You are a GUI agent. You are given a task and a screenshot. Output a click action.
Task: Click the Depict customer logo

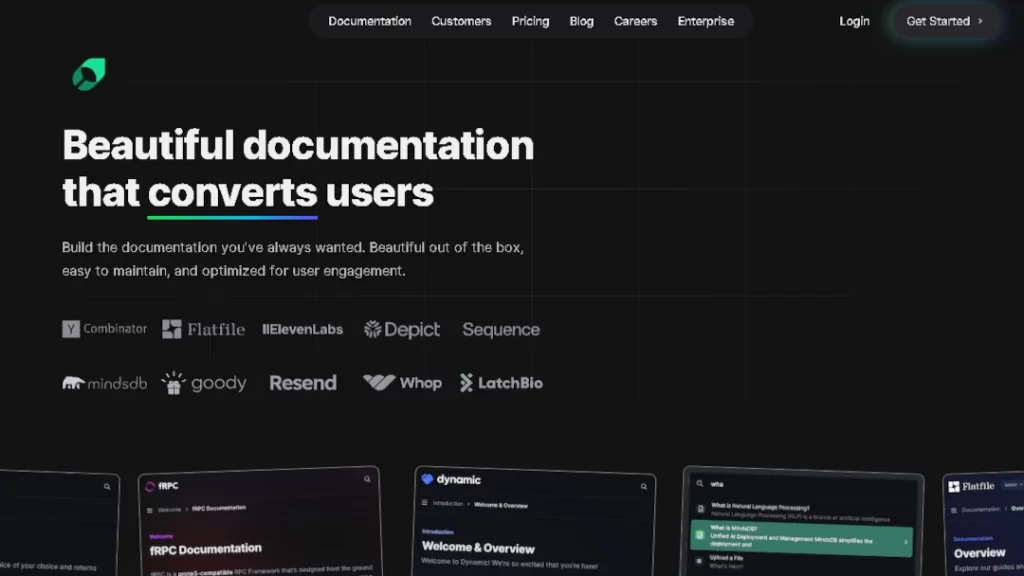402,330
